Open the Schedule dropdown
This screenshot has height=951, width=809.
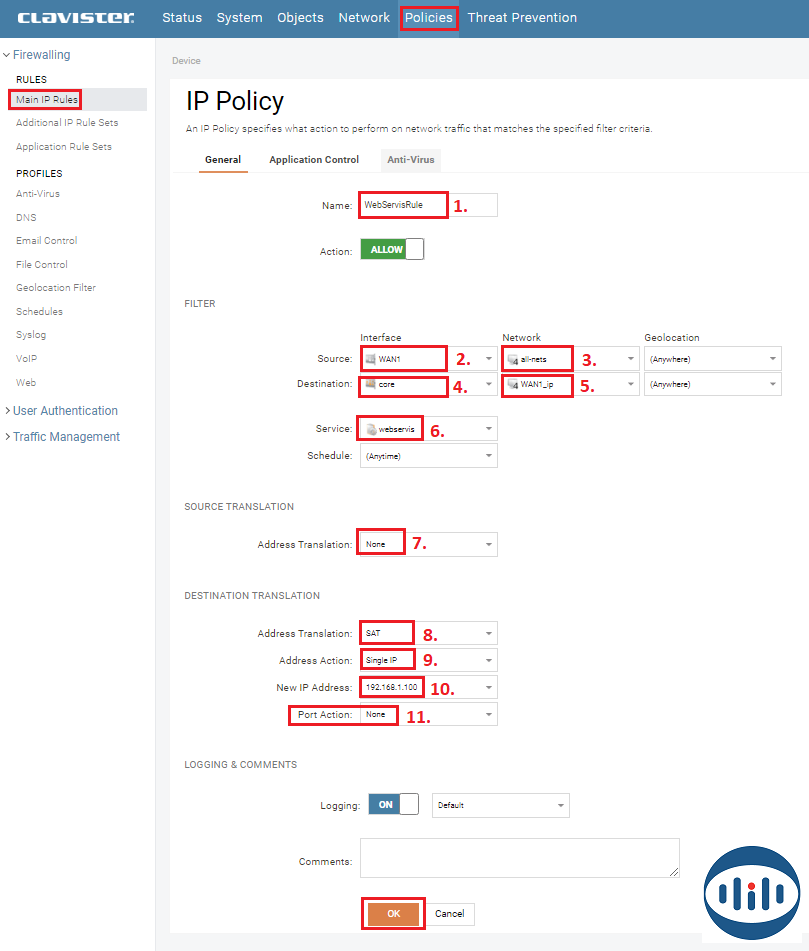point(428,456)
